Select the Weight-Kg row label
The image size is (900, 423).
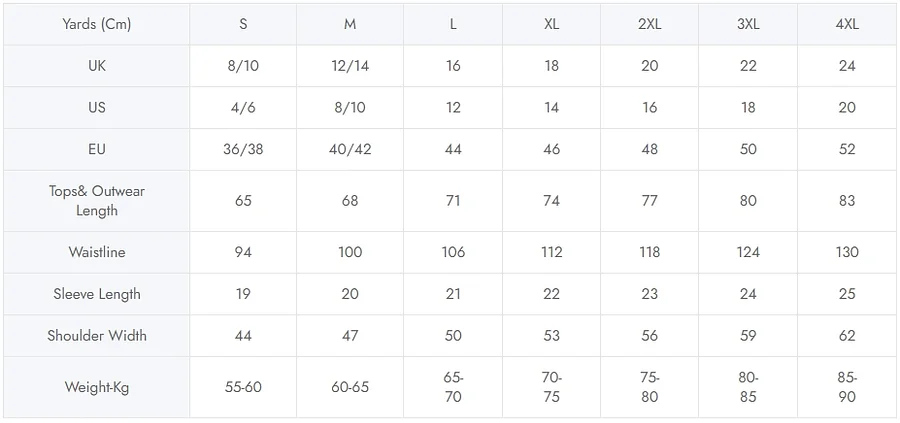point(96,387)
